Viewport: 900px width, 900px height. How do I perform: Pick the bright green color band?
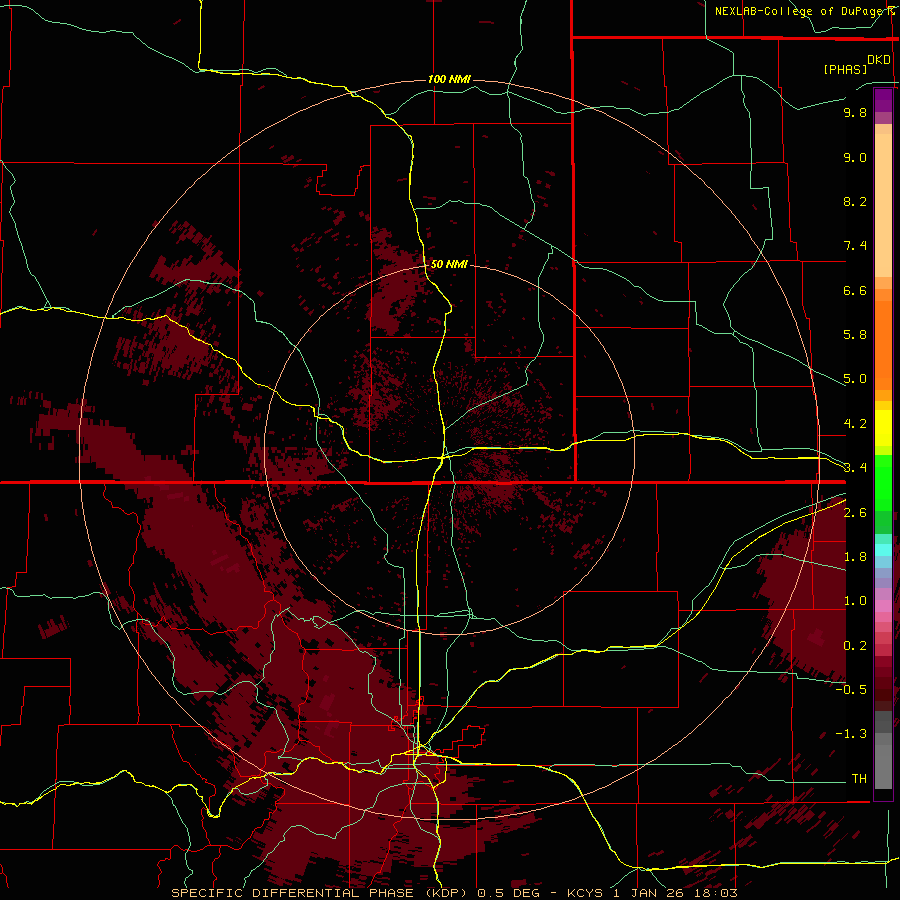[883, 484]
